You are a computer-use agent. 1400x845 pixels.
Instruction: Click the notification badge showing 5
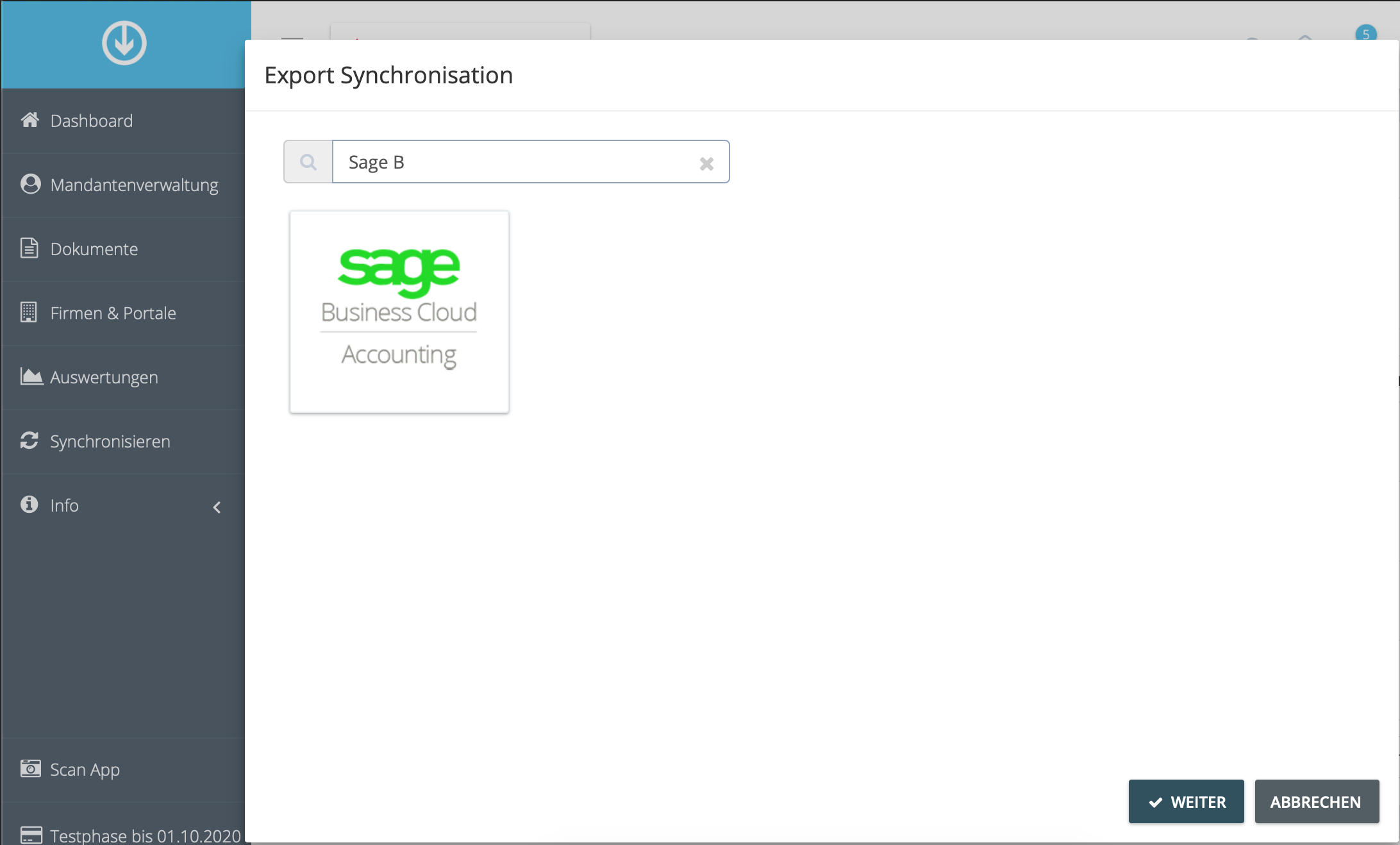pos(1365,33)
